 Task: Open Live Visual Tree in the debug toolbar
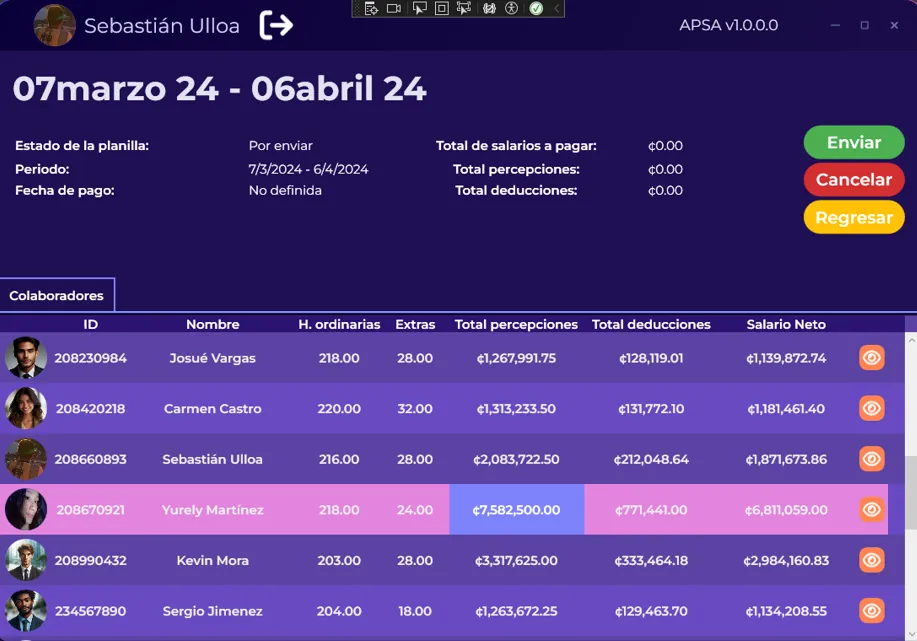point(371,9)
